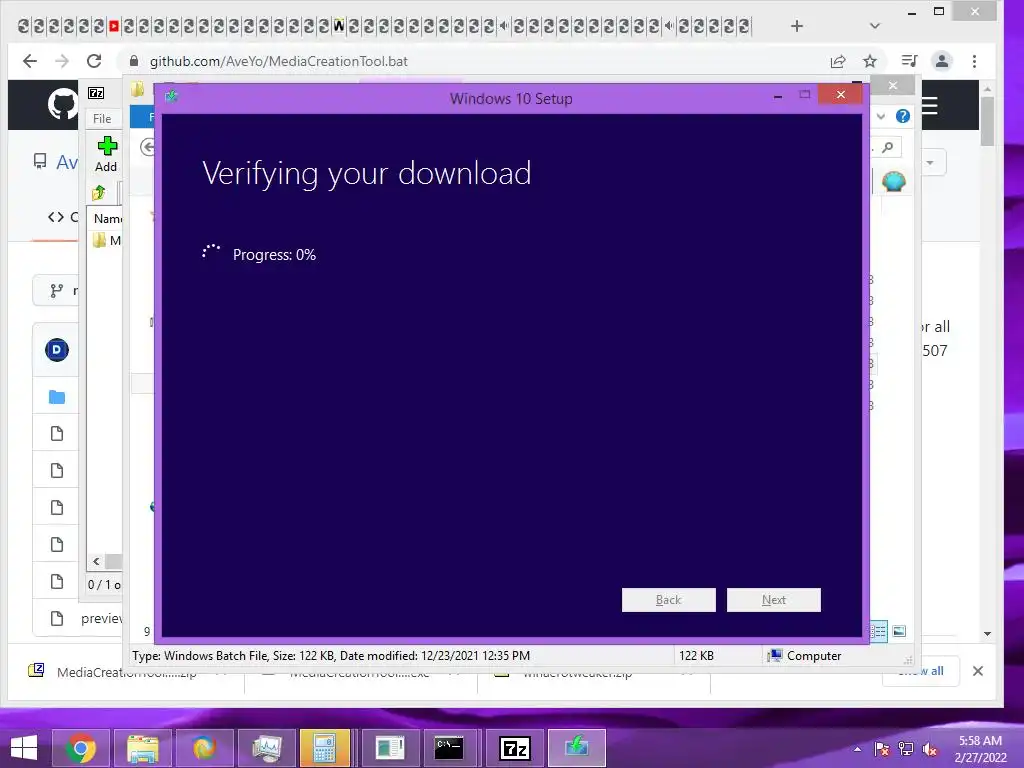Image resolution: width=1024 pixels, height=768 pixels.
Task: Select the M folder in 7-Zip list
Action: pos(108,240)
